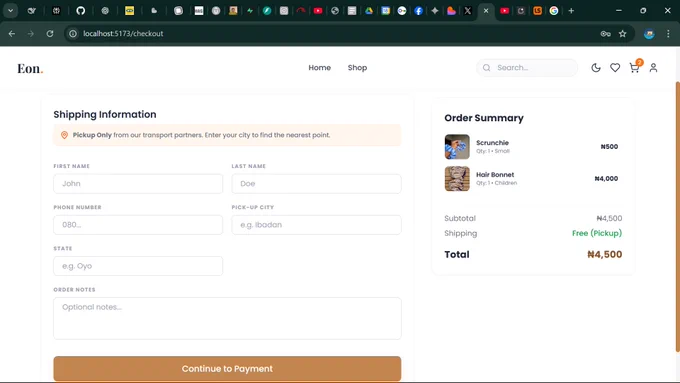The image size is (680, 383).
Task: Focus the Order Notes textarea
Action: click(x=227, y=318)
